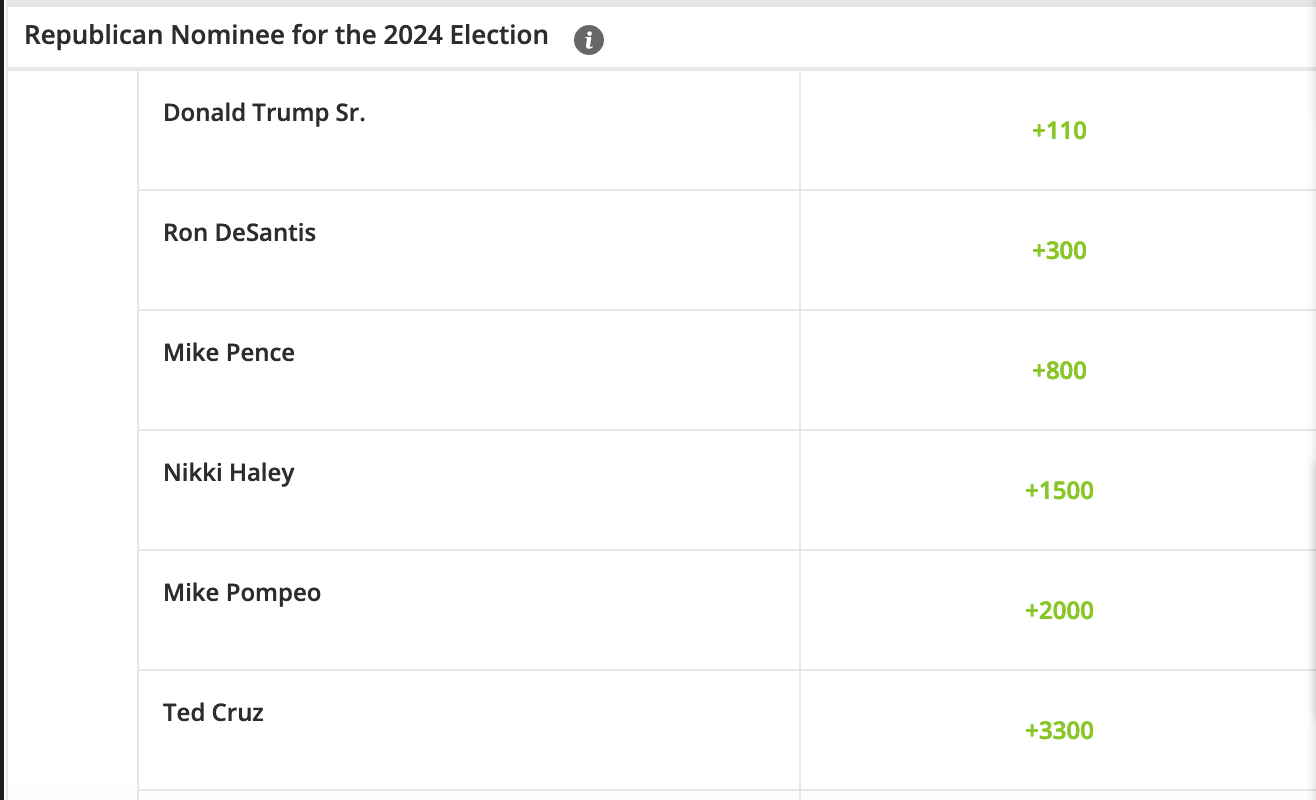This screenshot has height=800, width=1316.
Task: Click the blank column left of Ted Cruz
Action: coord(72,730)
